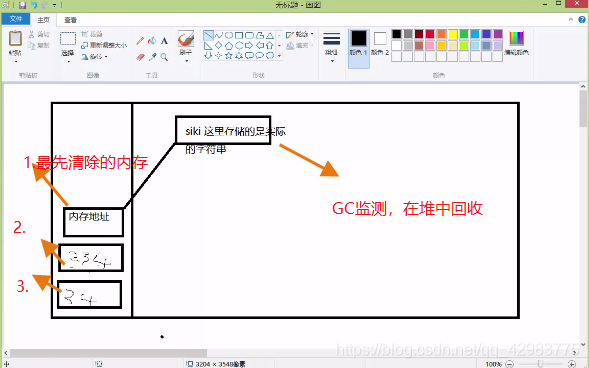
Task: Click the Copy button in the clipboard group
Action: point(39,45)
